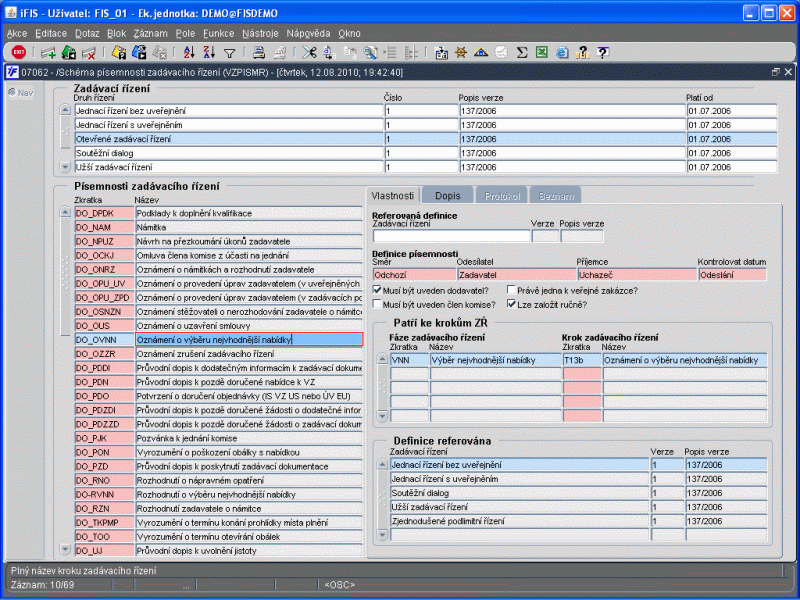
Task: Open the Nástroje menu
Action: [259, 33]
